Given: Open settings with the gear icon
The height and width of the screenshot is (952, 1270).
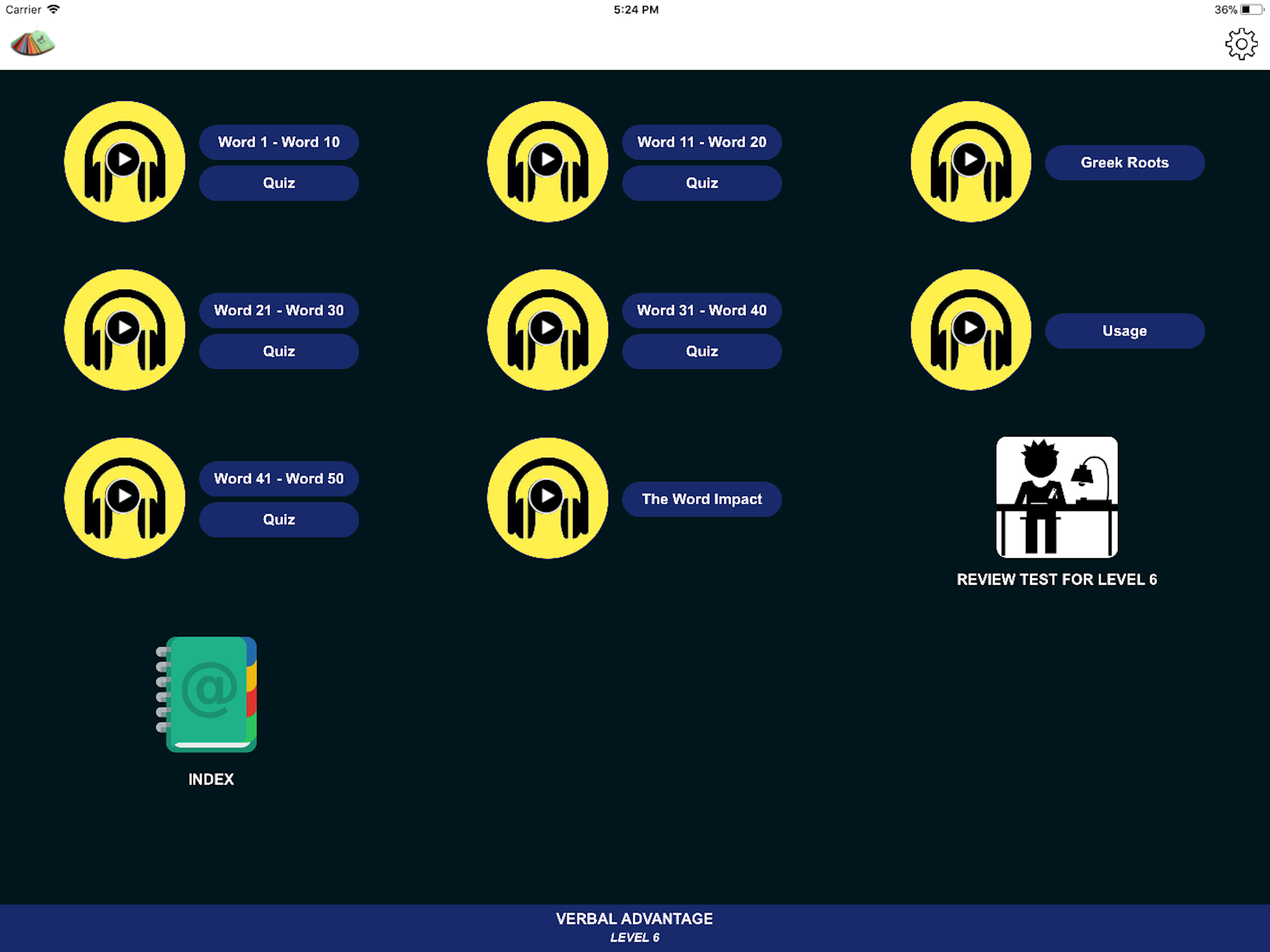Looking at the screenshot, I should [1241, 44].
